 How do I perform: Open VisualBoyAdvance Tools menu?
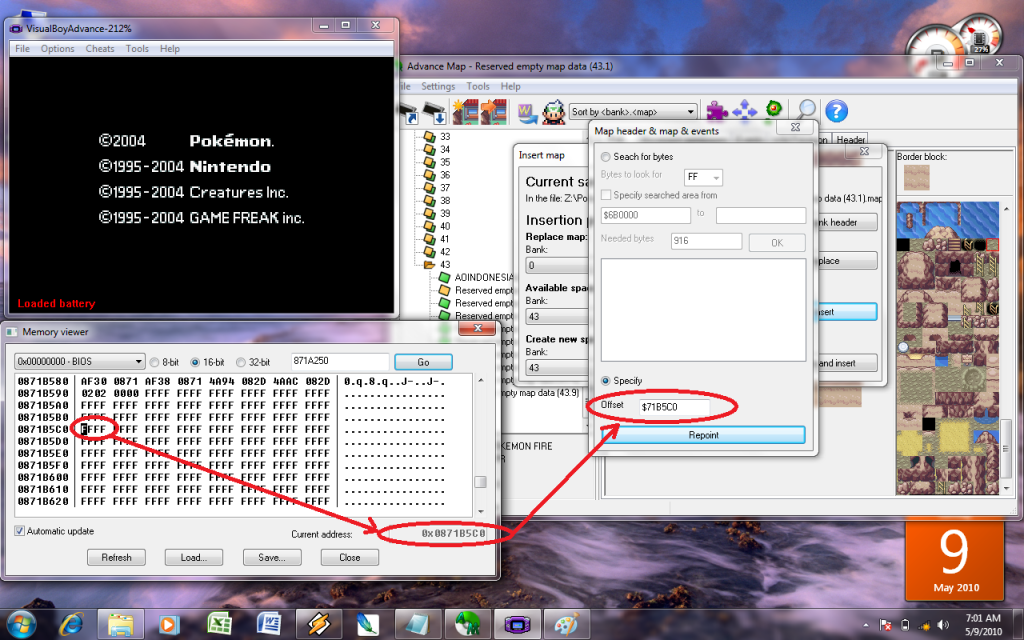point(137,48)
